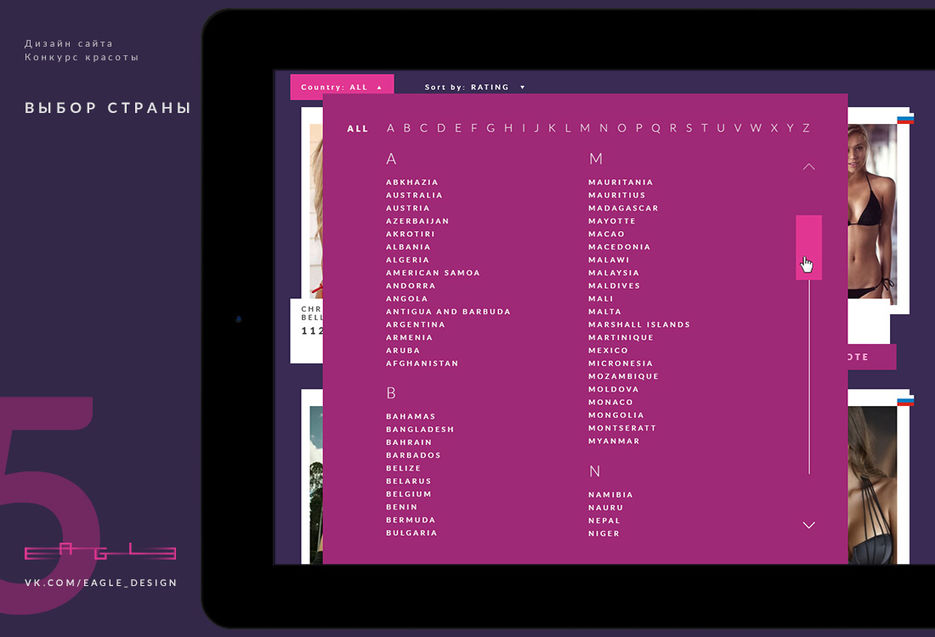
Task: Pick Belize as the country
Action: (x=403, y=468)
